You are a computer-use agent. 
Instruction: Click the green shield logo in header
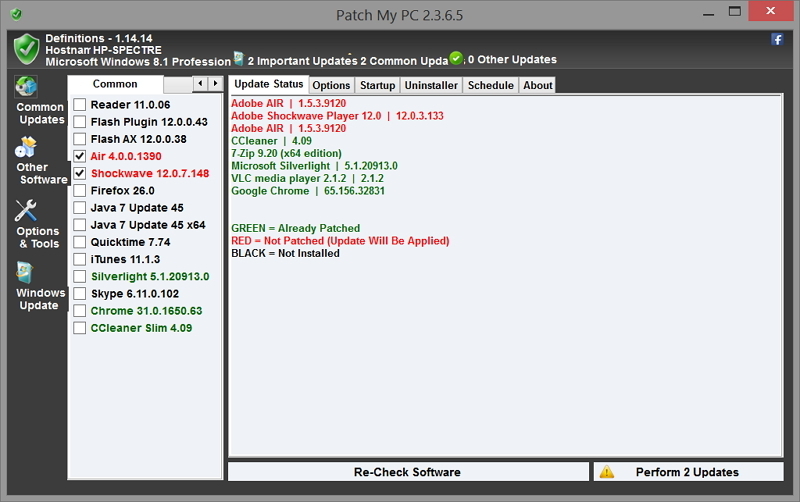(26, 49)
